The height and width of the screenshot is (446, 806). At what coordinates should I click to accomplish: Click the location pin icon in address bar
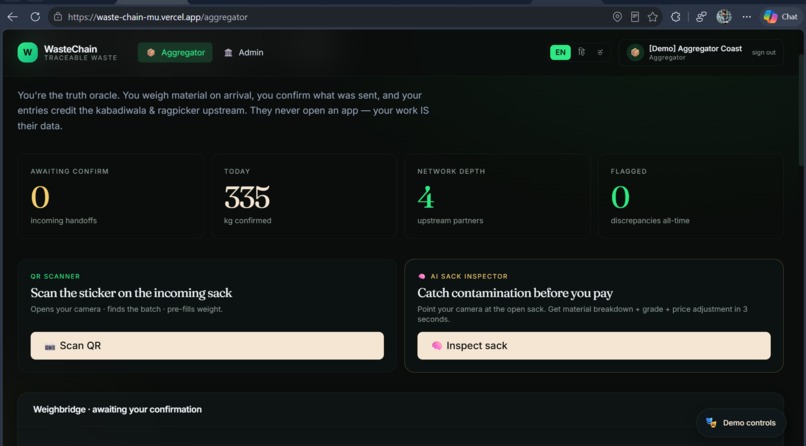point(617,17)
